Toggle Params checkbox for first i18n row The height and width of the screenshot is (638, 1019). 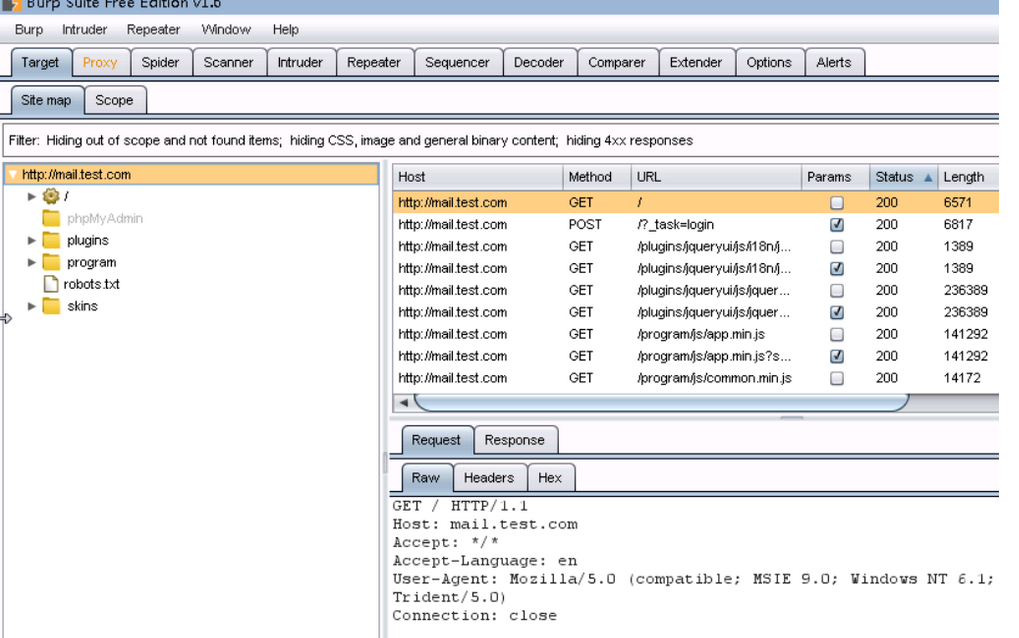tap(837, 247)
